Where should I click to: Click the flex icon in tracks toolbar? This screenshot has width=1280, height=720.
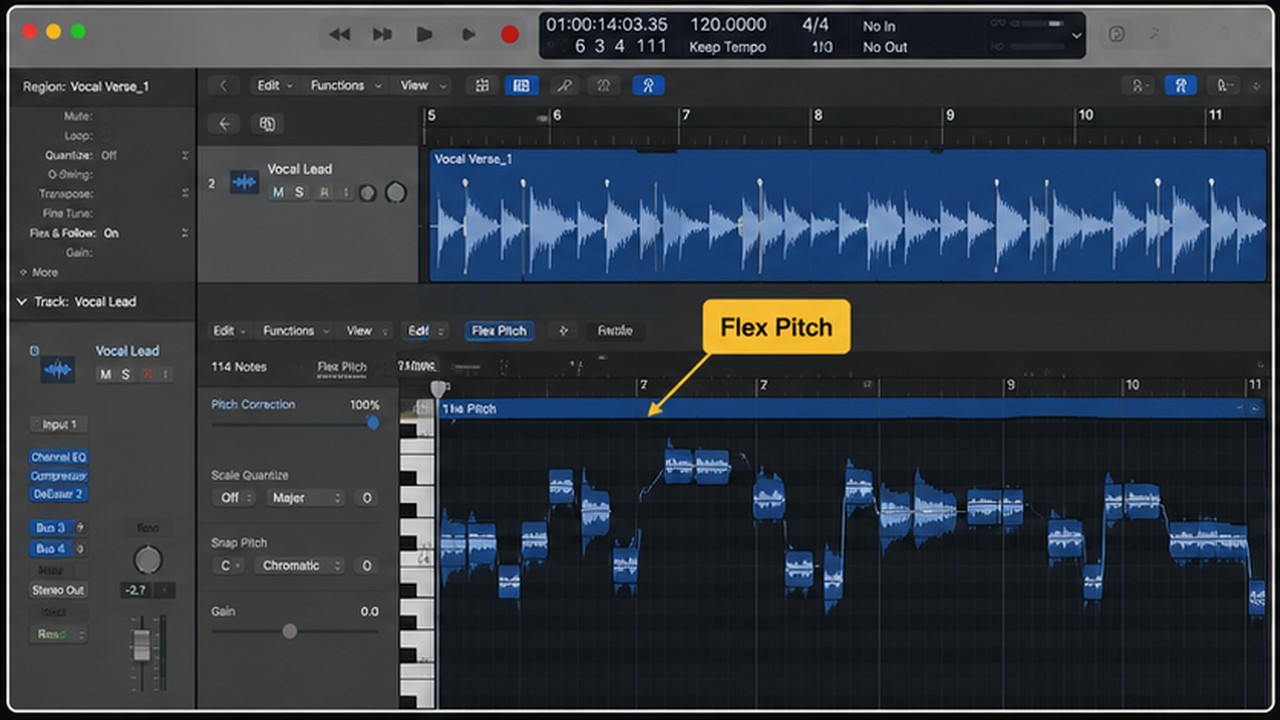point(603,86)
